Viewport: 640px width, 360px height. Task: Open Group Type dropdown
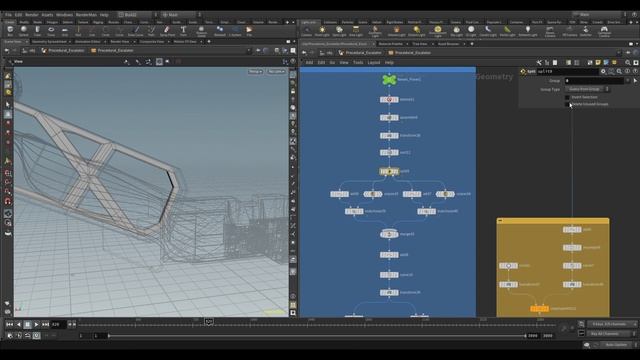pos(587,89)
